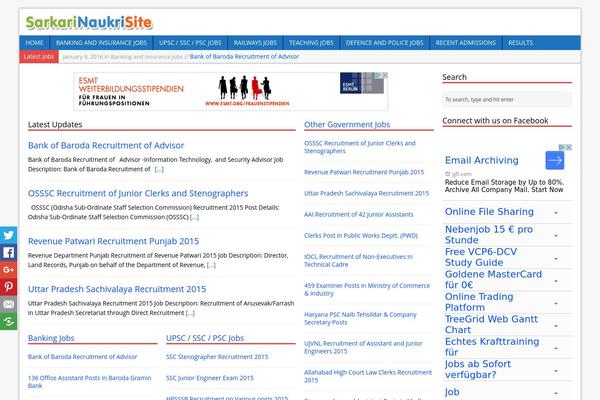The image size is (600, 400).
Task: Open ad link Goldene MasterCard für 0€
Action: tap(493, 279)
